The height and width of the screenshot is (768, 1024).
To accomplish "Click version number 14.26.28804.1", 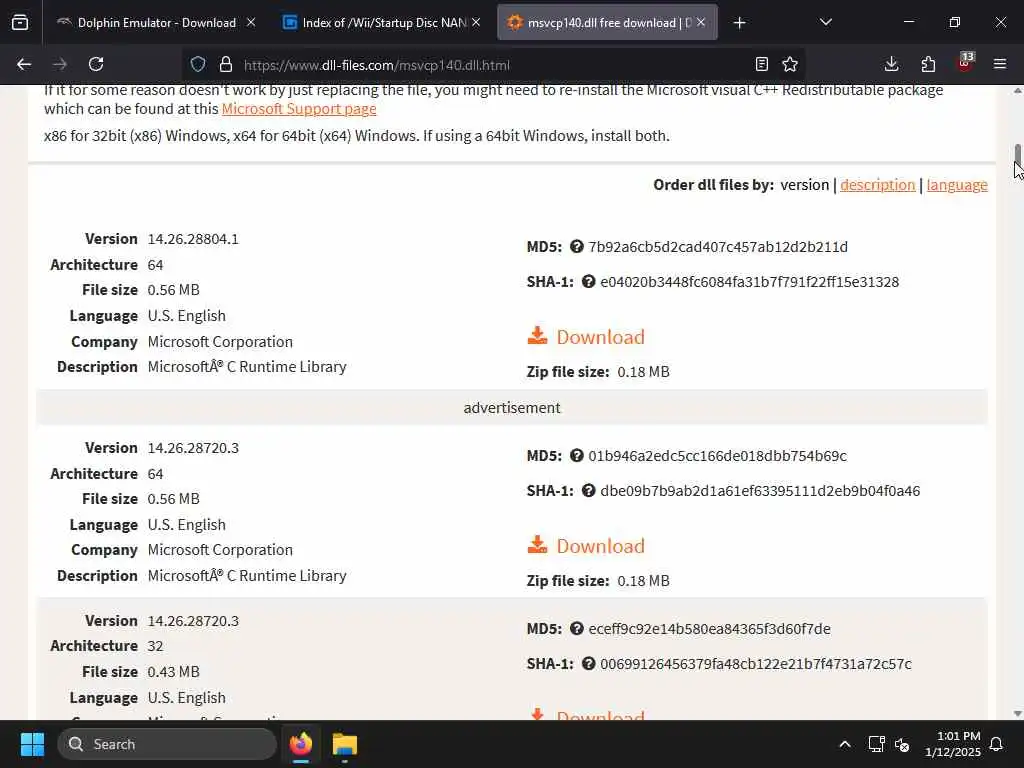I will [x=193, y=239].
